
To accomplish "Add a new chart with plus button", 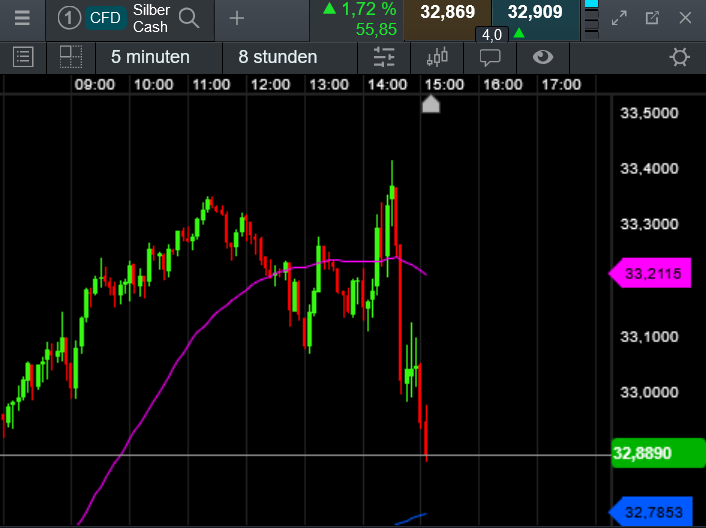I will pyautogui.click(x=236, y=18).
